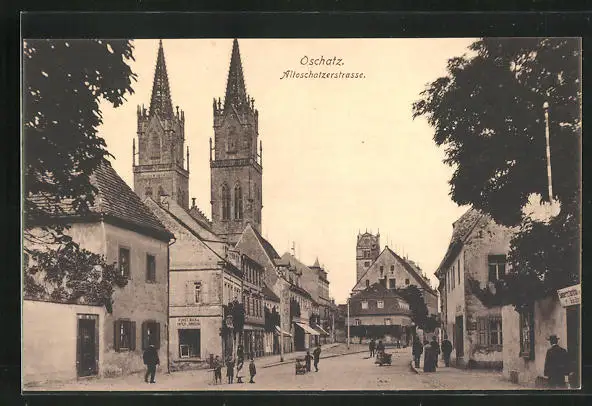Select the dark door of left house
The width and height of the screenshot is (592, 406).
(x=87, y=346)
